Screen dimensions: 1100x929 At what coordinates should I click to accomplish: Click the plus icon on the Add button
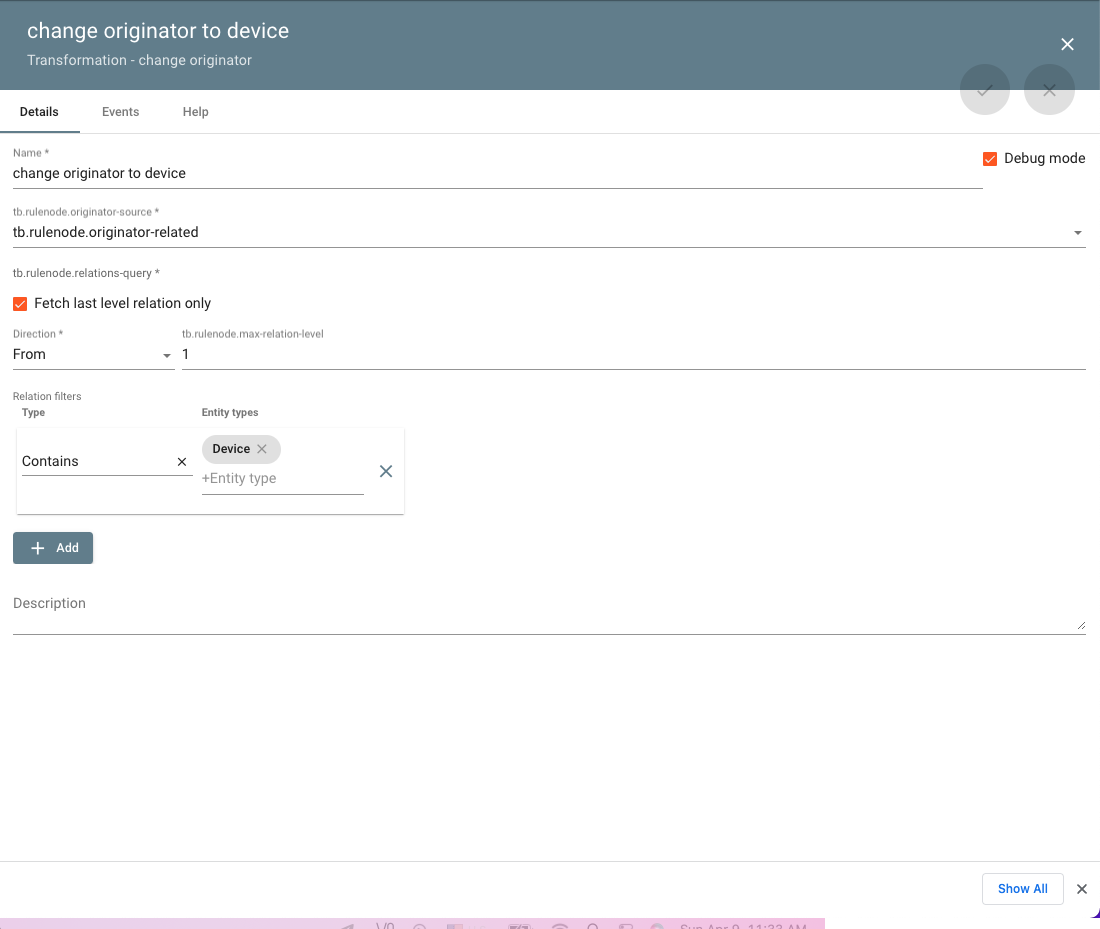pyautogui.click(x=36, y=547)
